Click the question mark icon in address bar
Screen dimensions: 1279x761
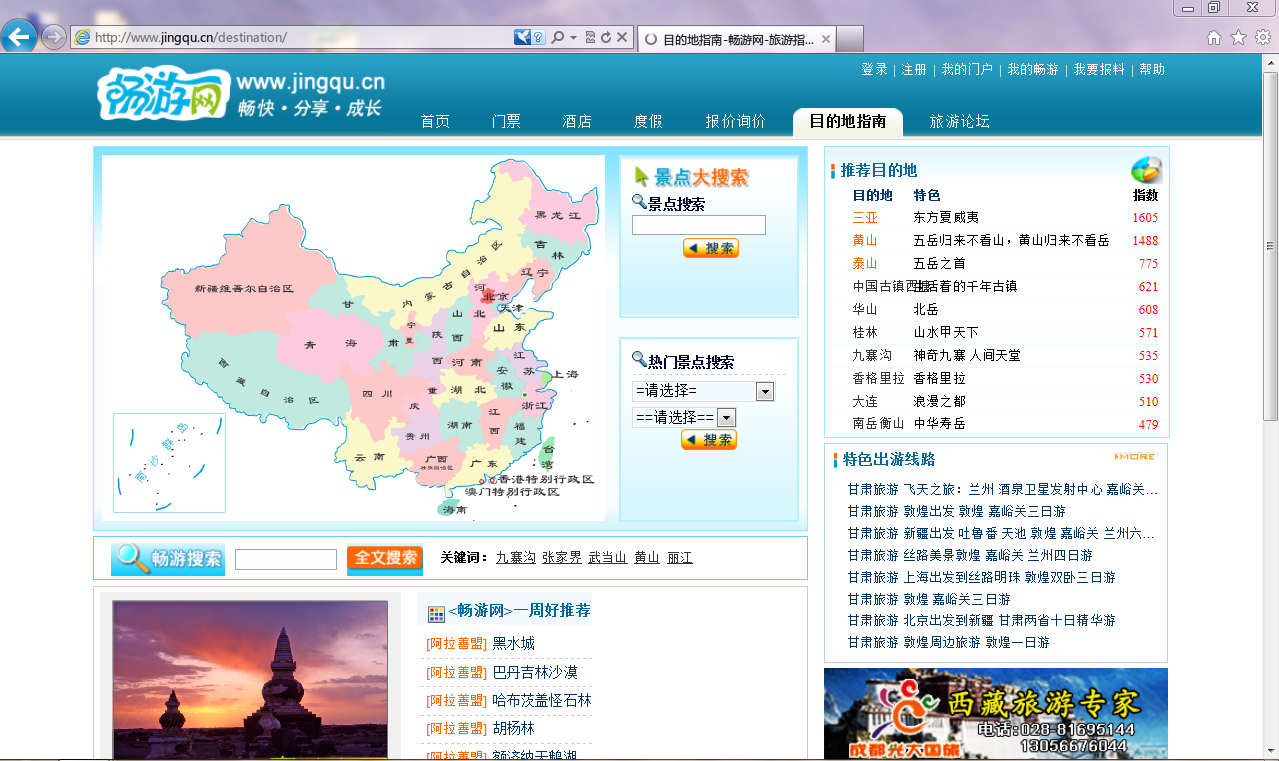point(538,37)
